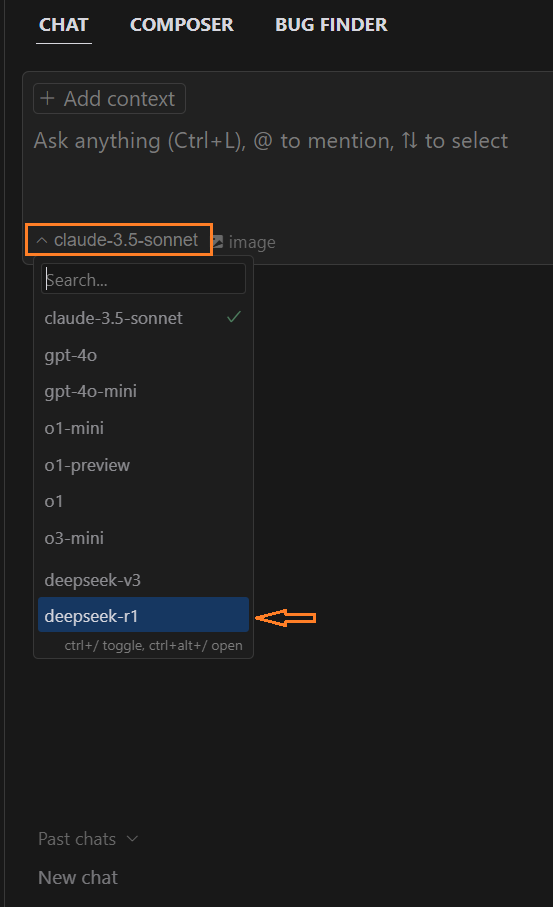
Task: Click the plus icon in Add context
Action: pyautogui.click(x=47, y=98)
